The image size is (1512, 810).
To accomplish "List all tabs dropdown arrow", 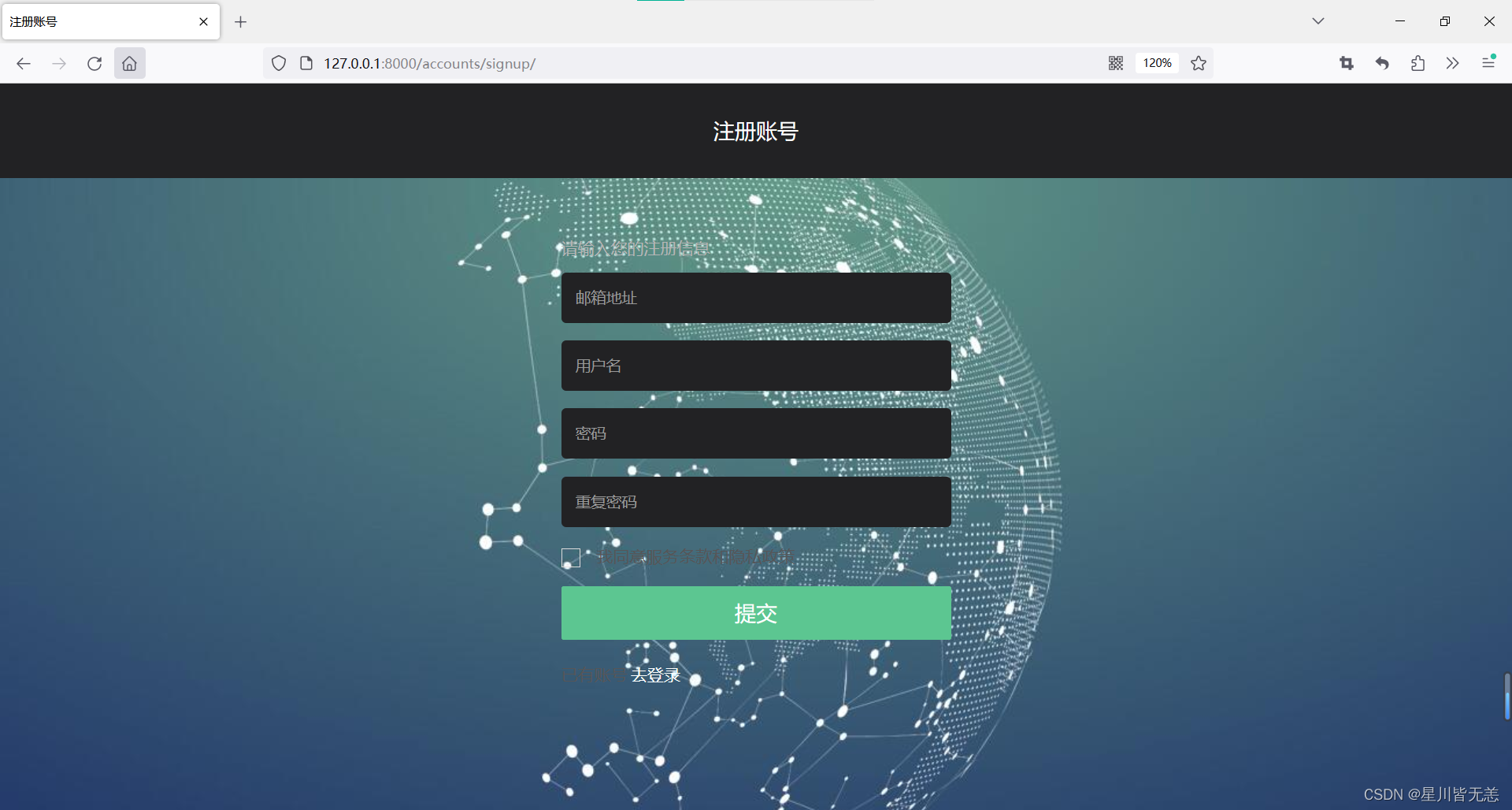I will pyautogui.click(x=1318, y=21).
